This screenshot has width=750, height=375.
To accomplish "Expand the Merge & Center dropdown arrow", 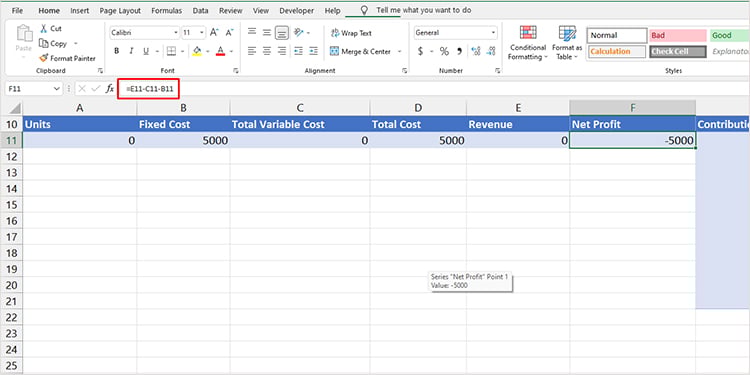I will 399,51.
